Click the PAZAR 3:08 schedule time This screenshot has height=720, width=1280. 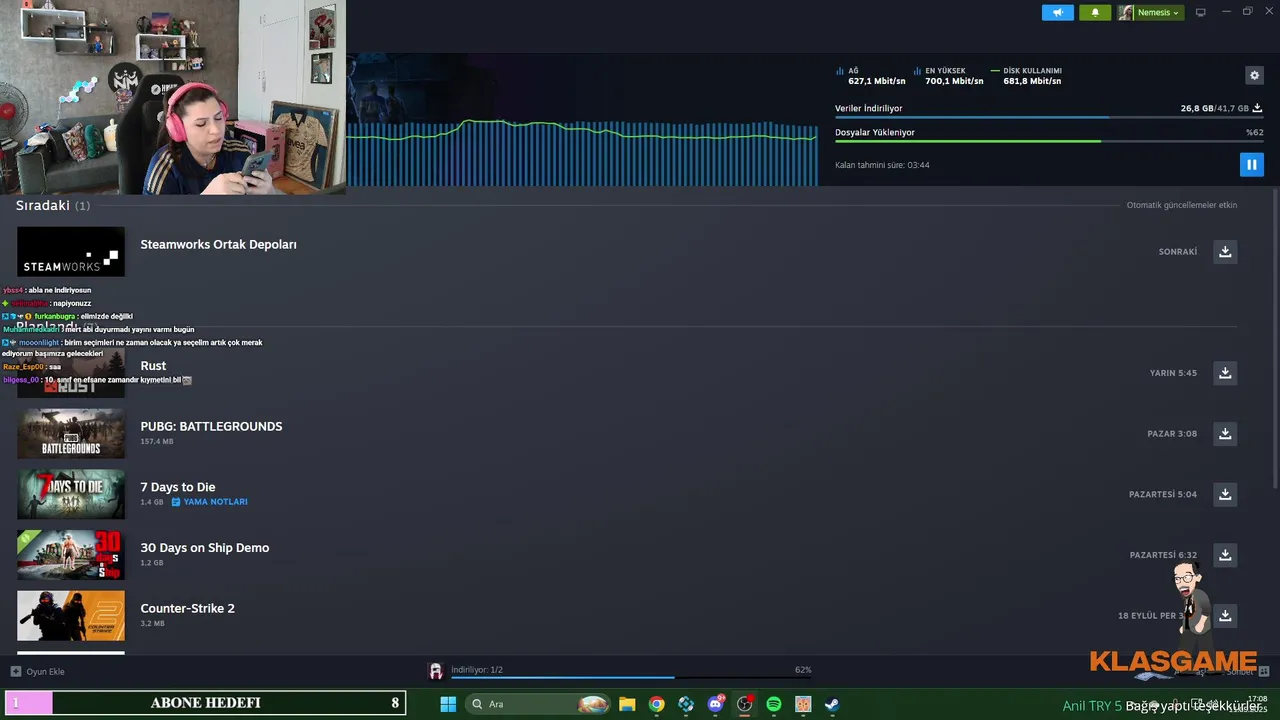pyautogui.click(x=1172, y=434)
